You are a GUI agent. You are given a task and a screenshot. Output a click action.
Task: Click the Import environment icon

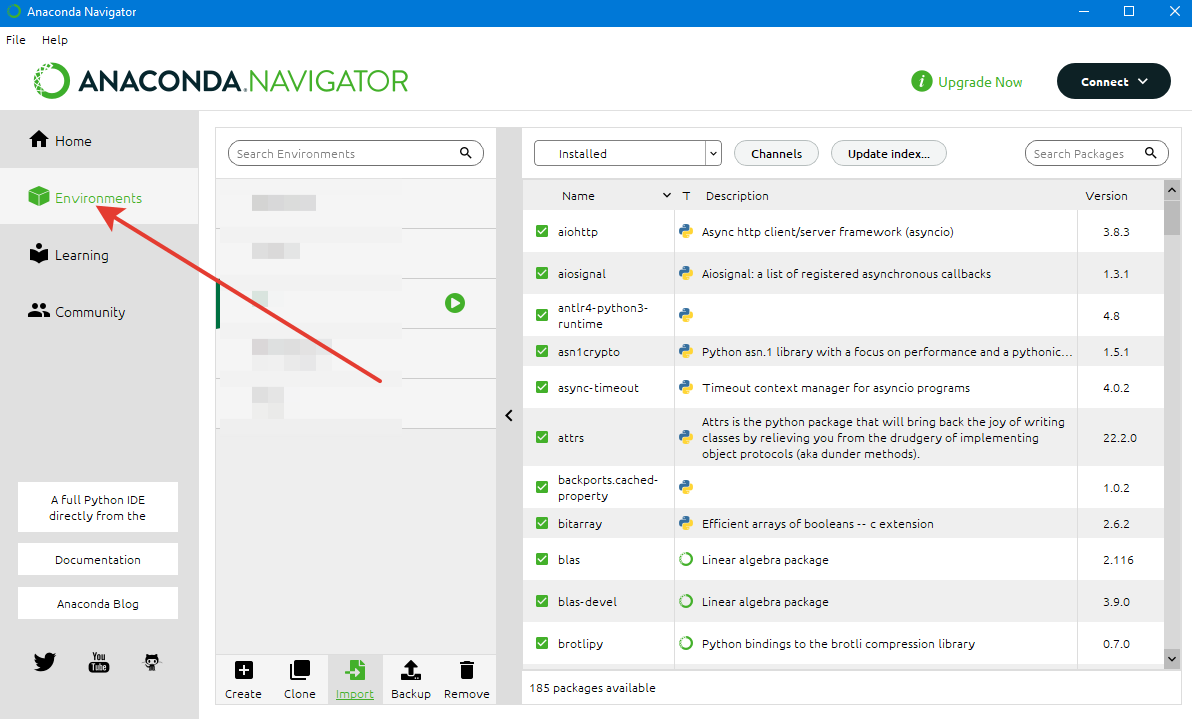pos(354,670)
